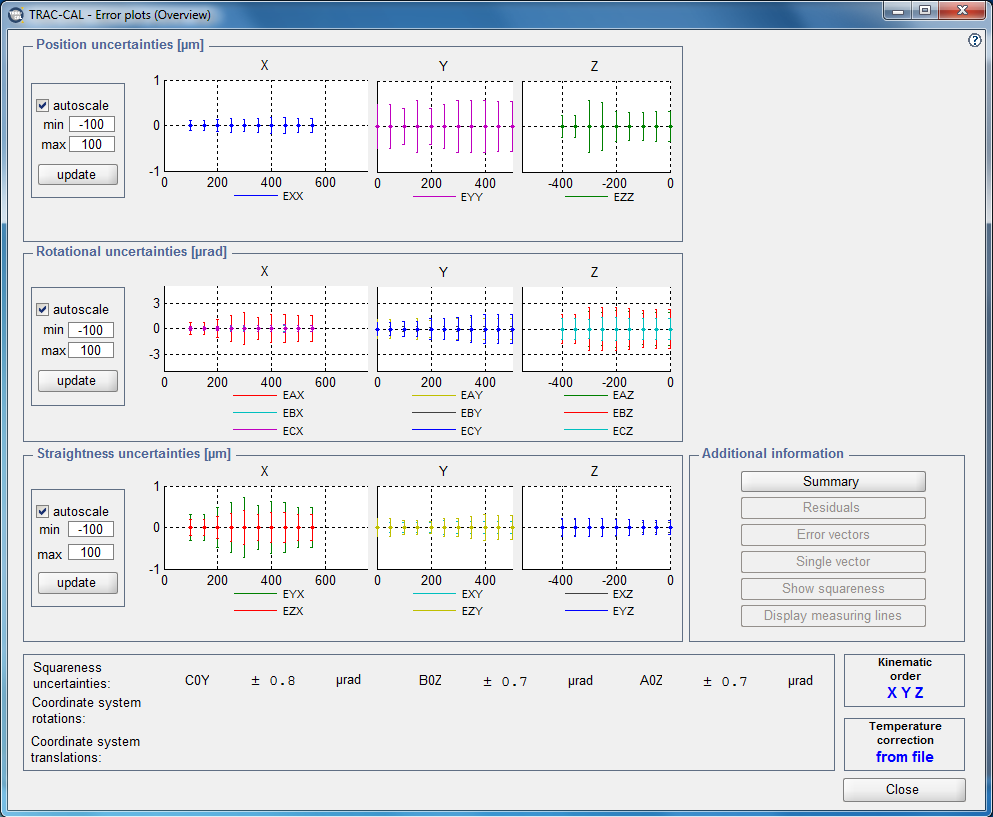Click the ± 0.7 value for A0Z
The height and width of the screenshot is (817, 993).
(x=725, y=681)
